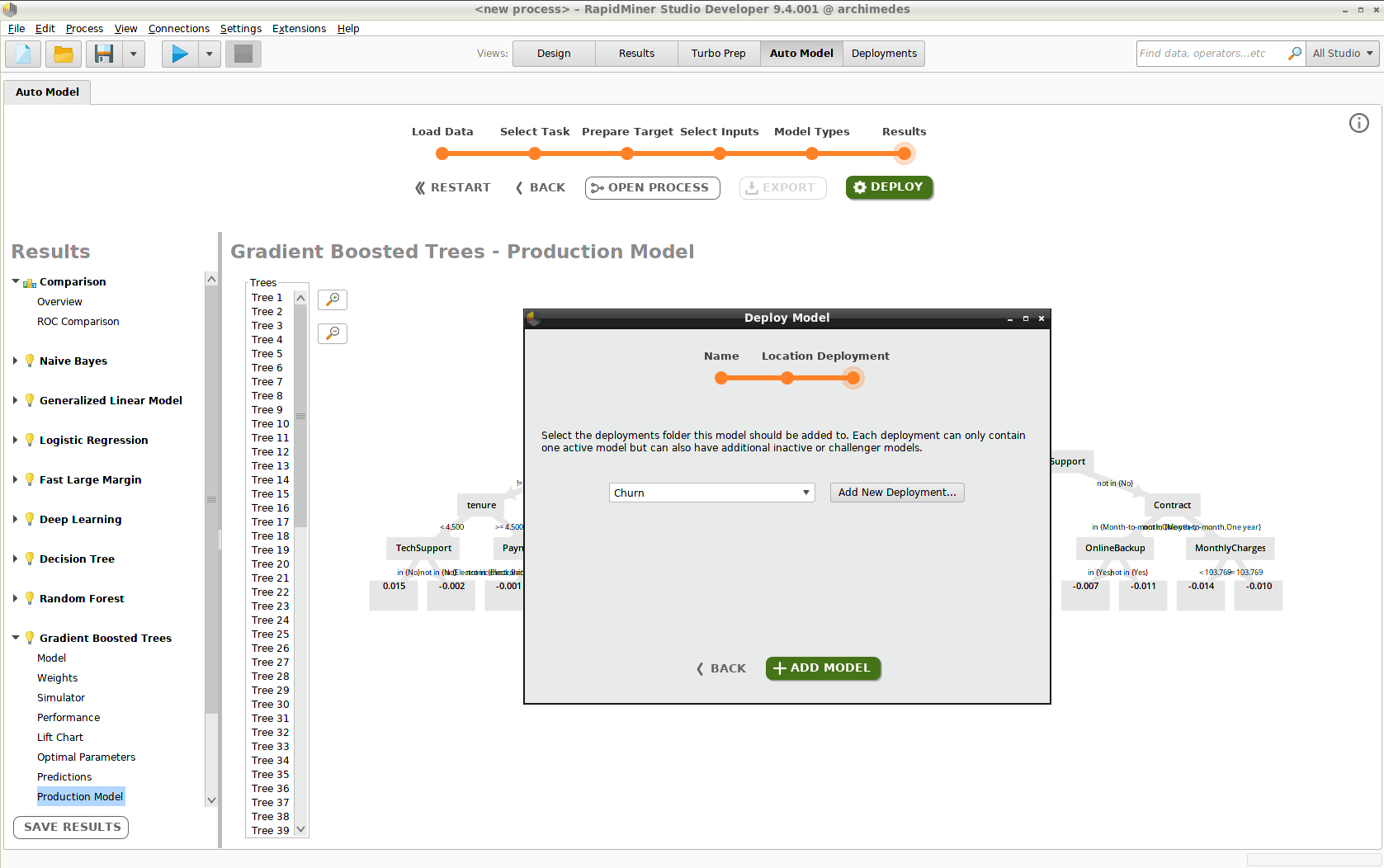The width and height of the screenshot is (1384, 868).
Task: Click ADD MODEL in Deploy Model dialog
Action: [x=823, y=668]
